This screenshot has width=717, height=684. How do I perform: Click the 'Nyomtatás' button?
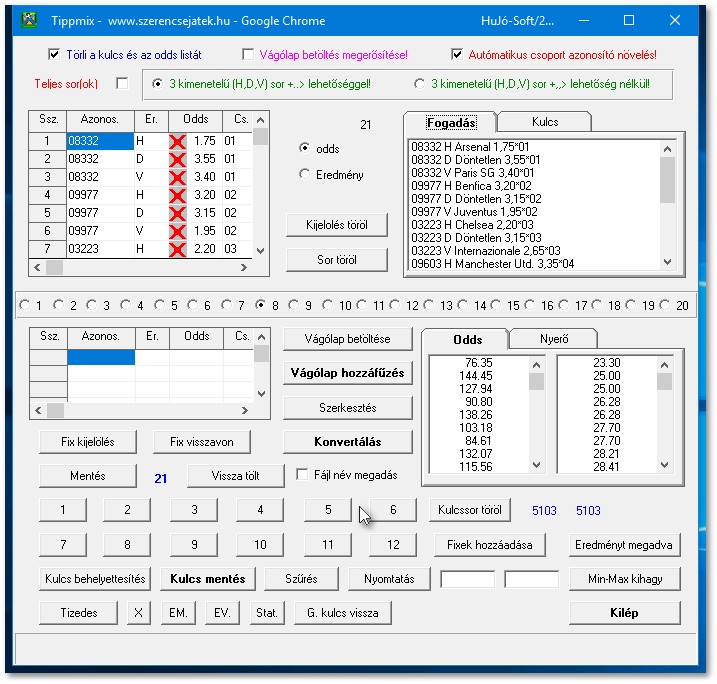[389, 579]
